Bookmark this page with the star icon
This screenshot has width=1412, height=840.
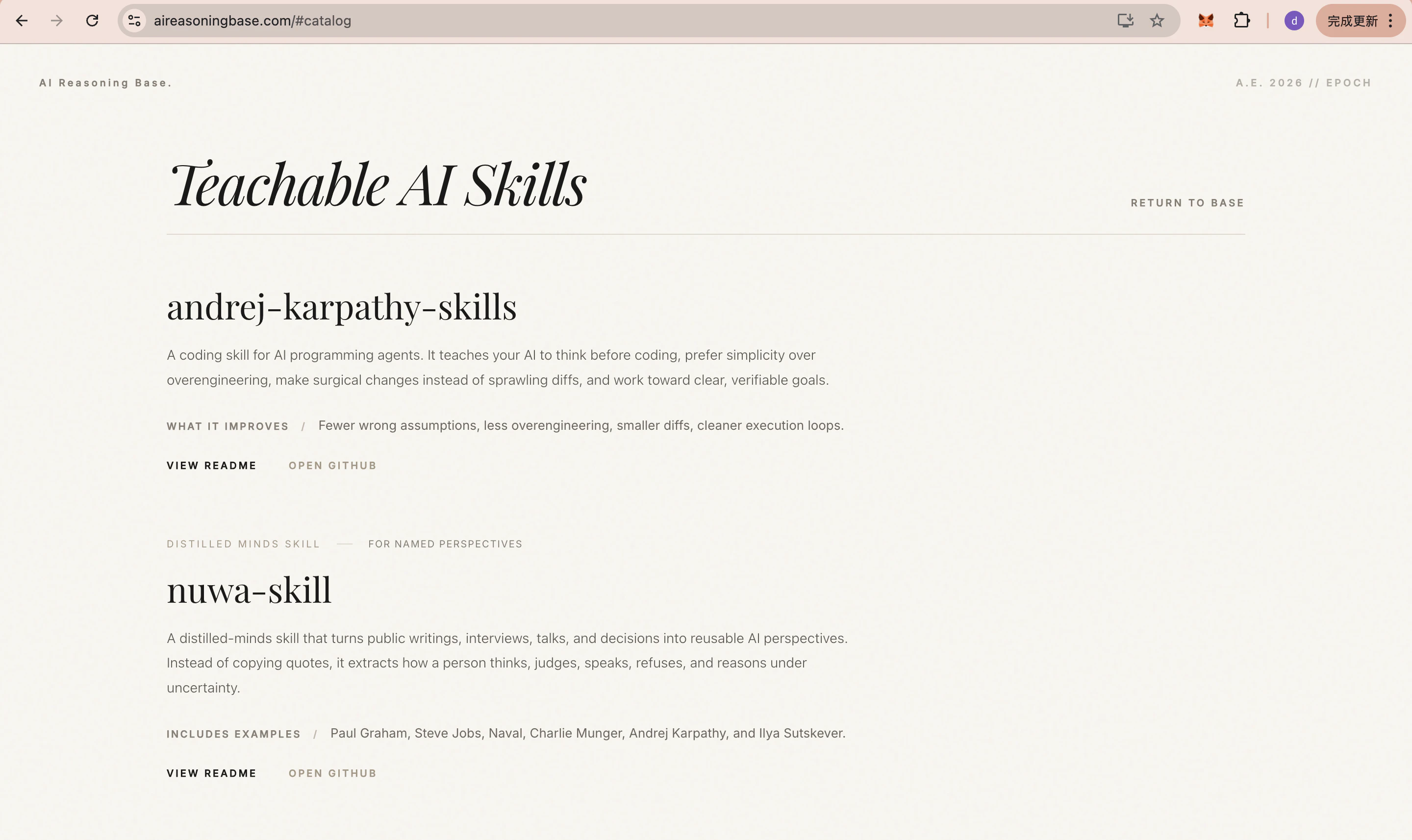pos(1156,21)
